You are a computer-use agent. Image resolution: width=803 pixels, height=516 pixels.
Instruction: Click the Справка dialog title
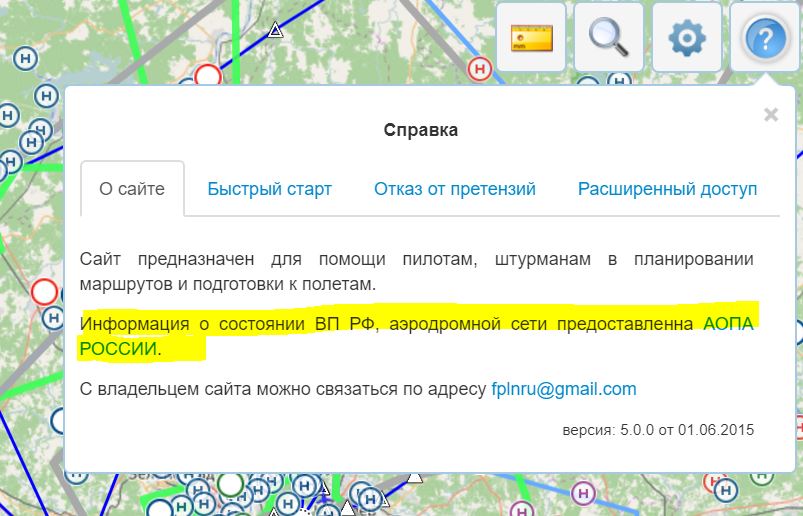click(x=421, y=130)
